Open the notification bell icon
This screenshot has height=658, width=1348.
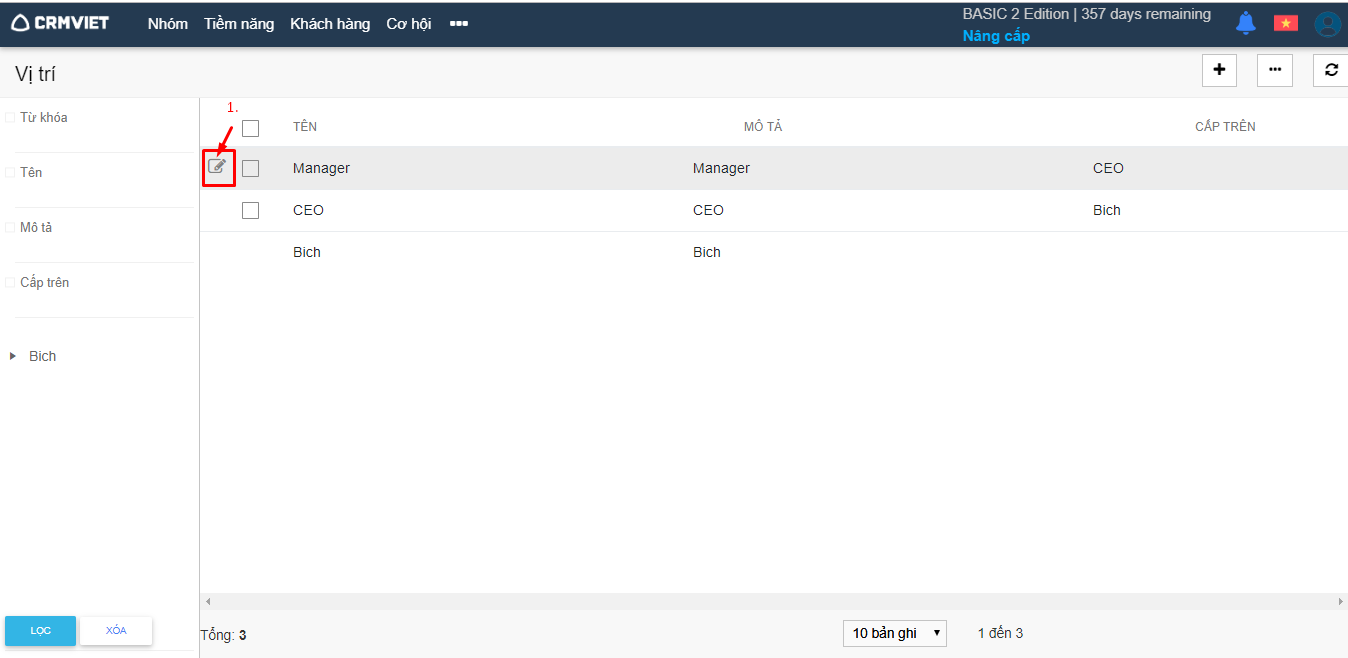[1245, 23]
